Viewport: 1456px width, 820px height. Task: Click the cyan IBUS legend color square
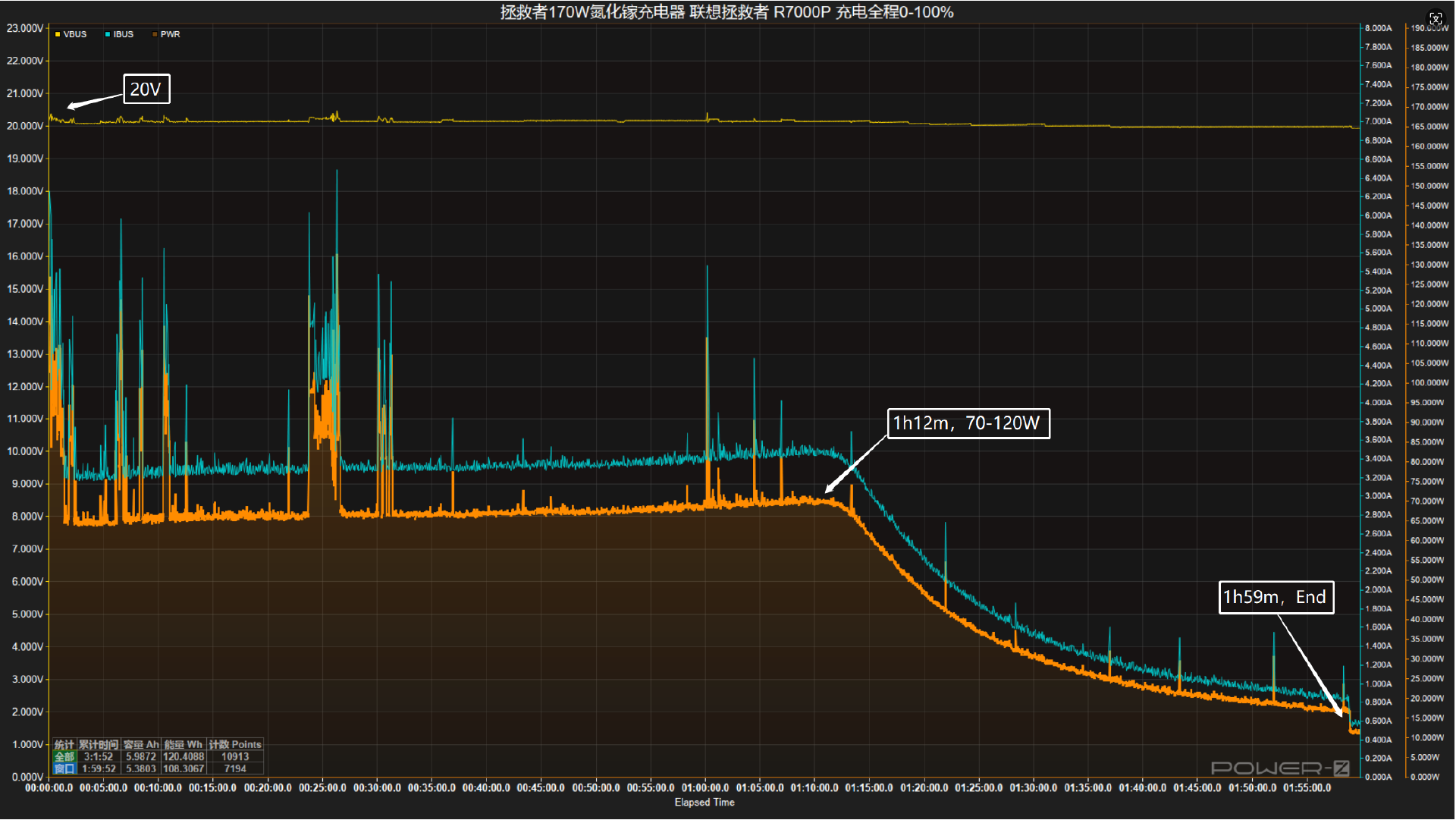pyautogui.click(x=108, y=34)
